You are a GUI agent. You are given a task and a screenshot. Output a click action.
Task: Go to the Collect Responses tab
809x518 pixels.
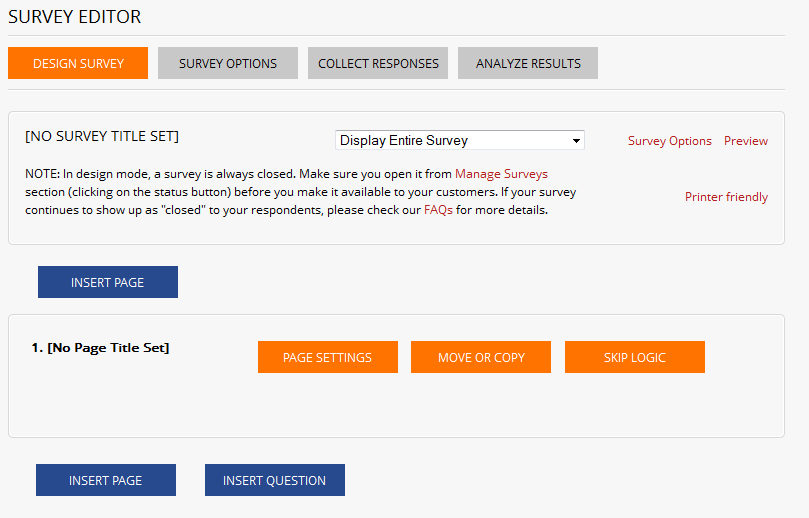[378, 63]
